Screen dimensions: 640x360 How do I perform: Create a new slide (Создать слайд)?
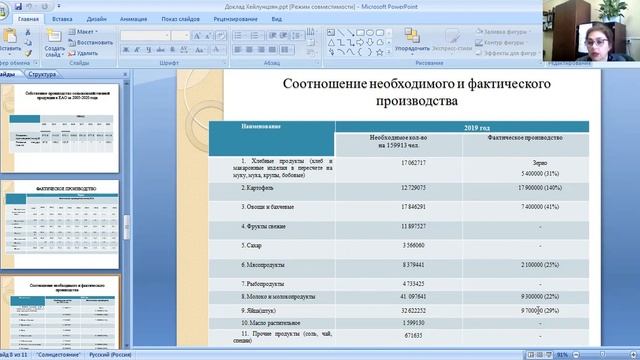54,43
